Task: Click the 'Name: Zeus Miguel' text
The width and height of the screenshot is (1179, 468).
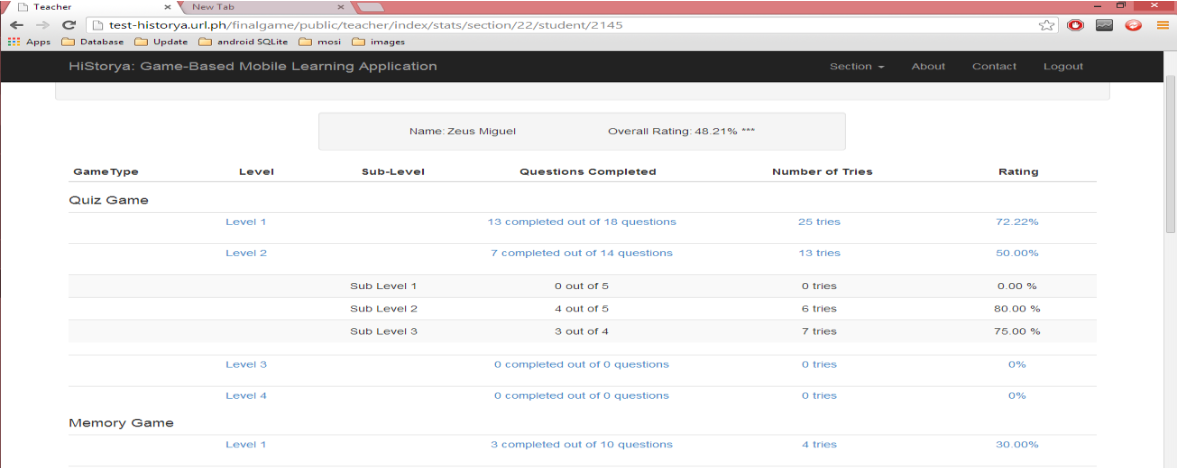Action: coord(462,131)
